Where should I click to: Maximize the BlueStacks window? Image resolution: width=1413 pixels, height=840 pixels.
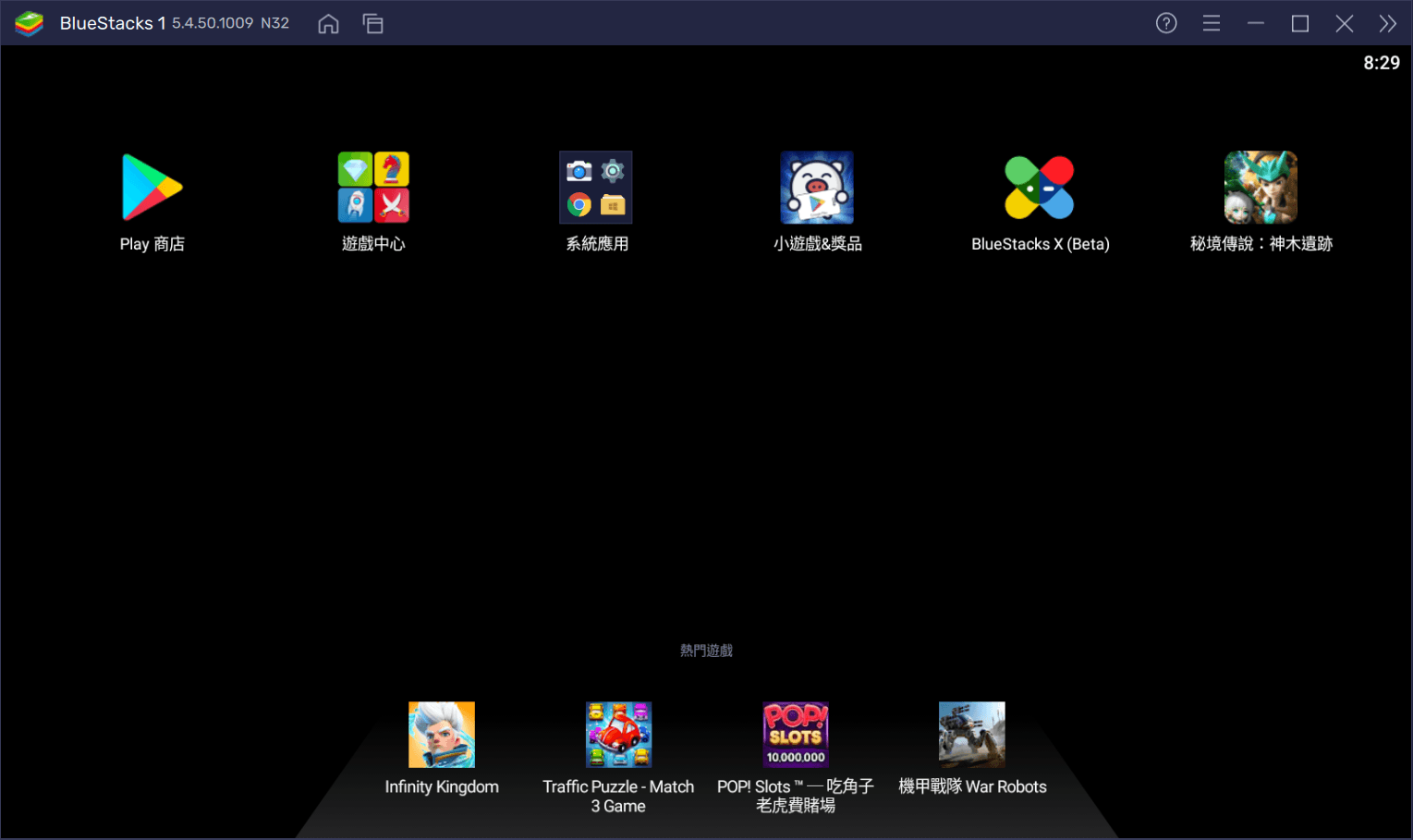pyautogui.click(x=1300, y=23)
